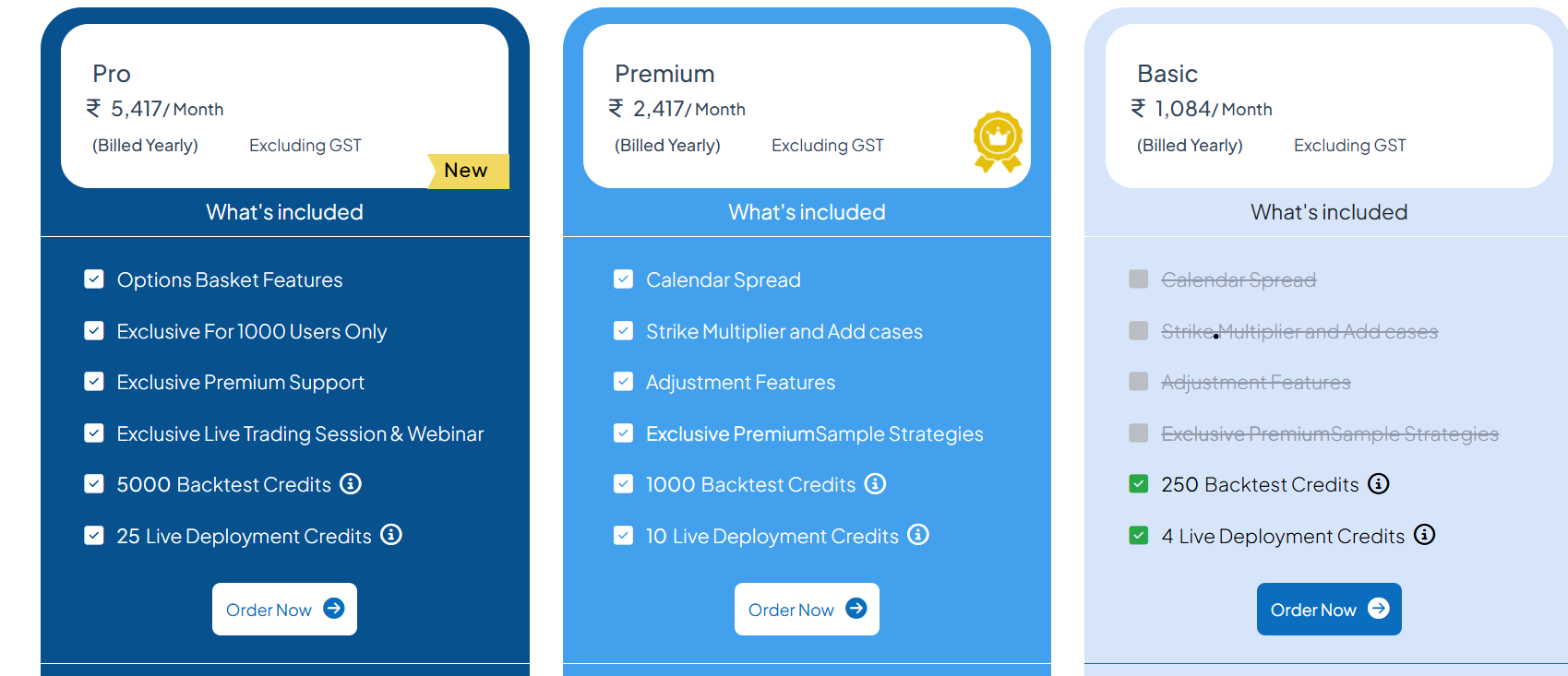1568x676 pixels.
Task: Click info icon beside 10 Live Deployment Credits
Action: (918, 535)
